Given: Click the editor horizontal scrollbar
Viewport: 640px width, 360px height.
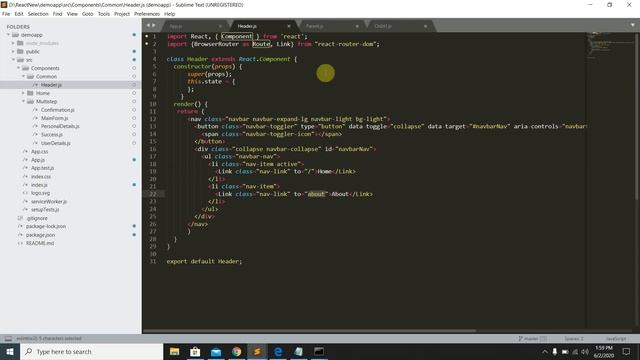Looking at the screenshot, I should tap(309, 331).
